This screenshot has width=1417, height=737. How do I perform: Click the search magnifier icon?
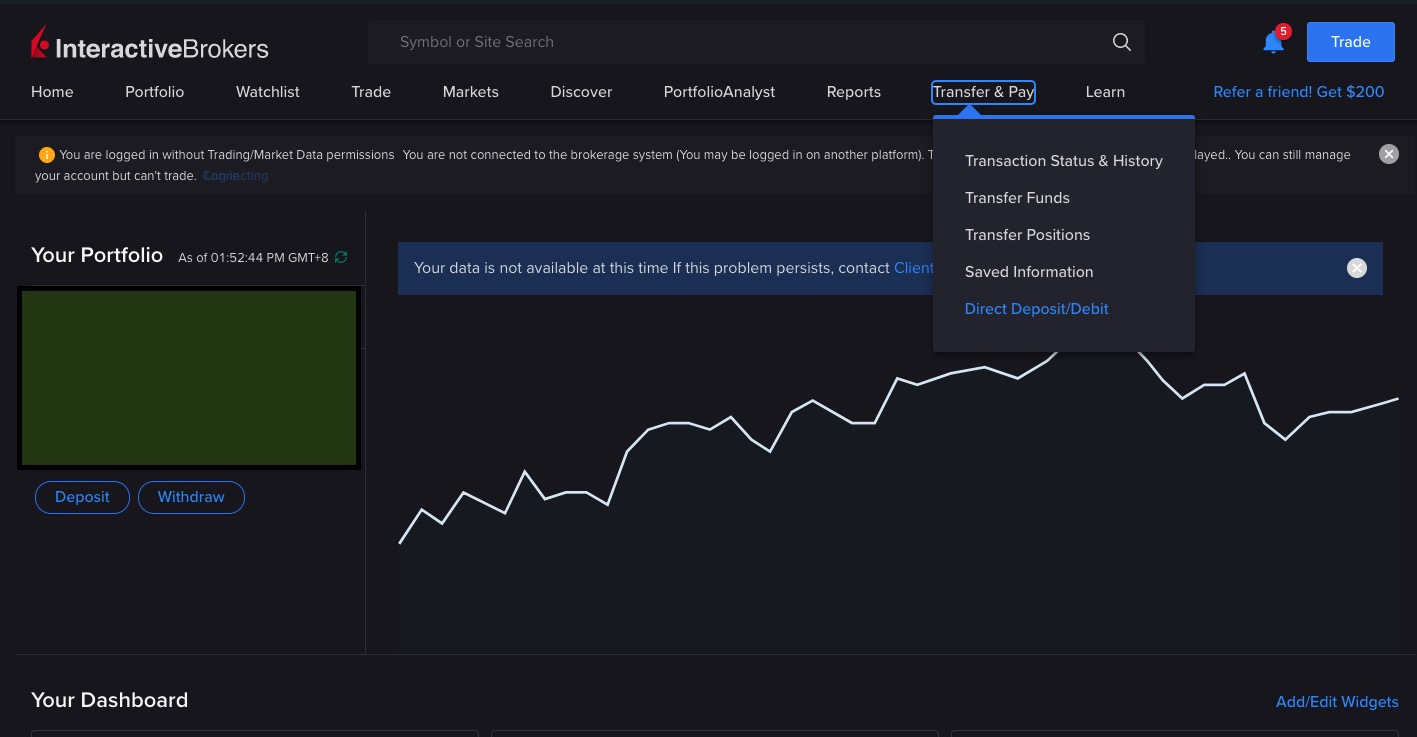(x=1121, y=42)
